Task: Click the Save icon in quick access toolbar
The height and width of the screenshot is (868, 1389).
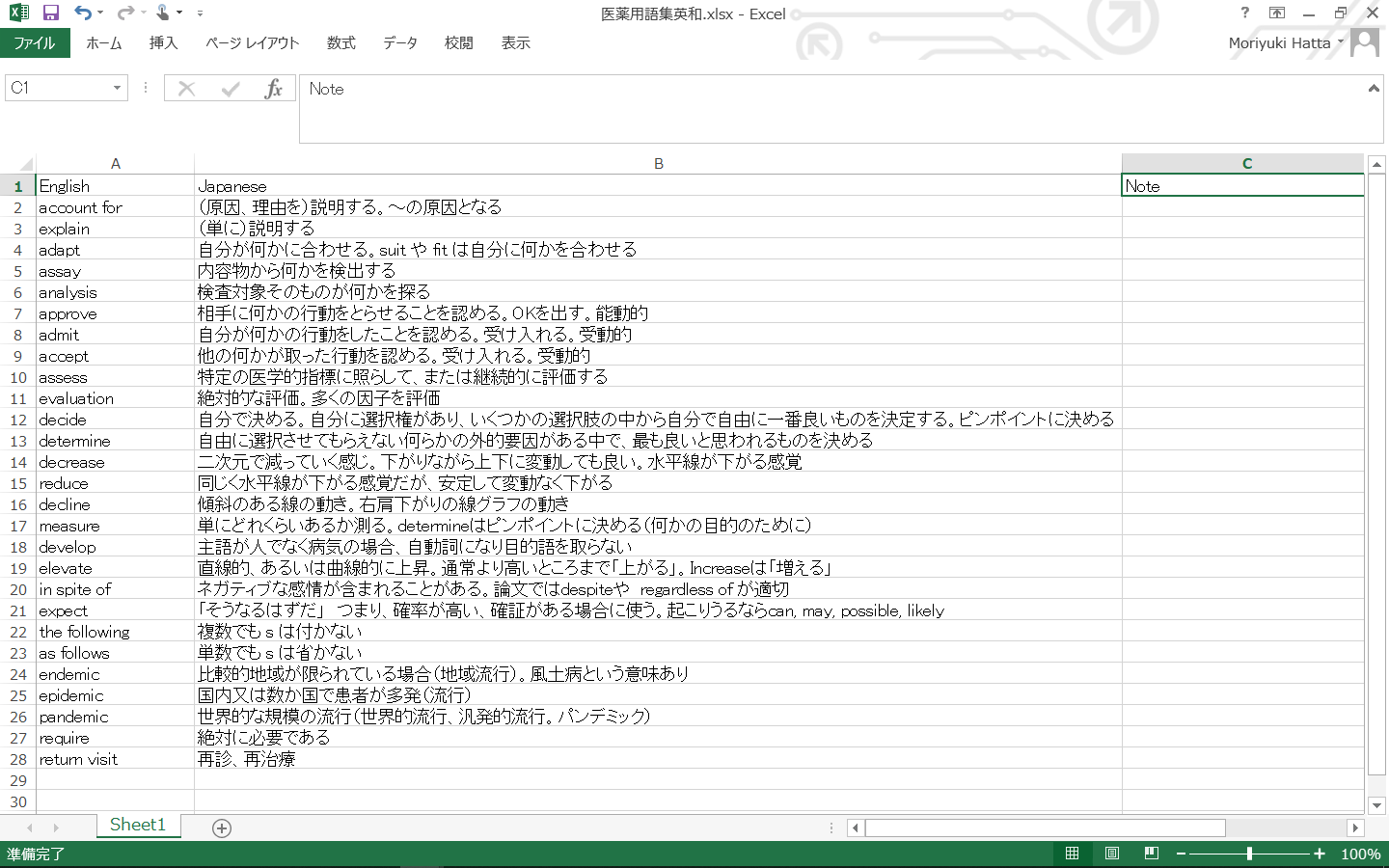Action: coord(51,14)
